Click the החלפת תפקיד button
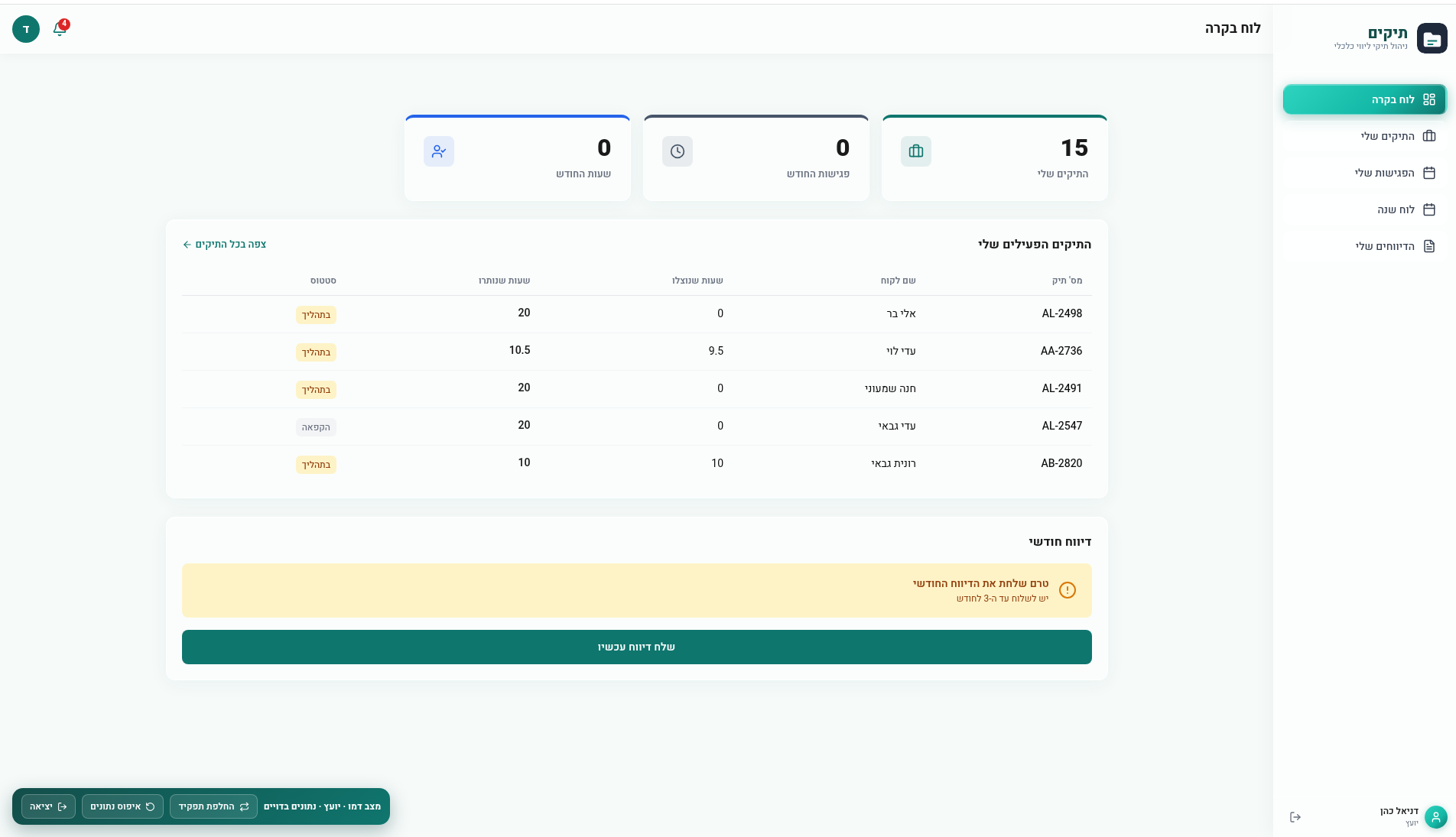Image resolution: width=1456 pixels, height=837 pixels. coord(213,806)
